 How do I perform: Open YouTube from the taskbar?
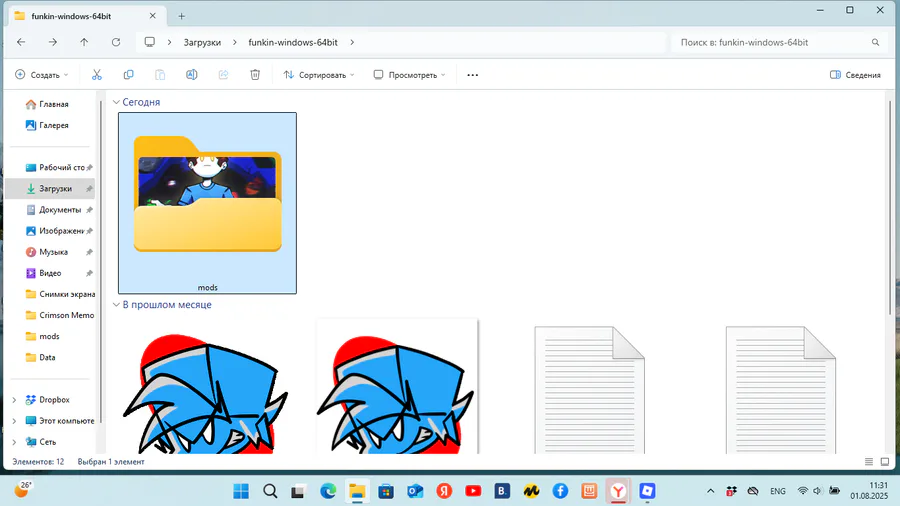(473, 491)
